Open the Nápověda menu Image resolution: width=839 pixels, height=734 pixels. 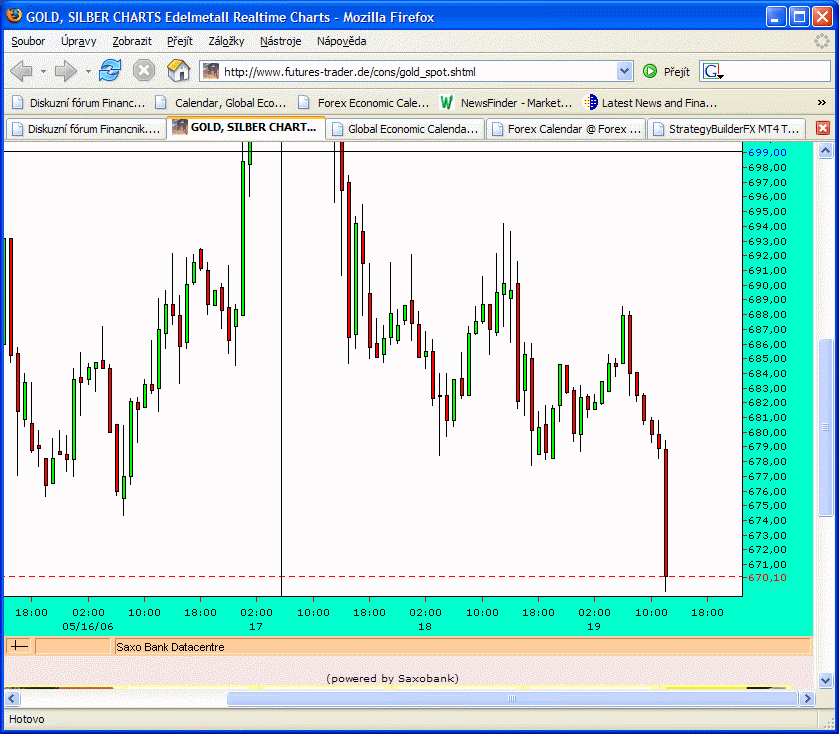[x=341, y=41]
